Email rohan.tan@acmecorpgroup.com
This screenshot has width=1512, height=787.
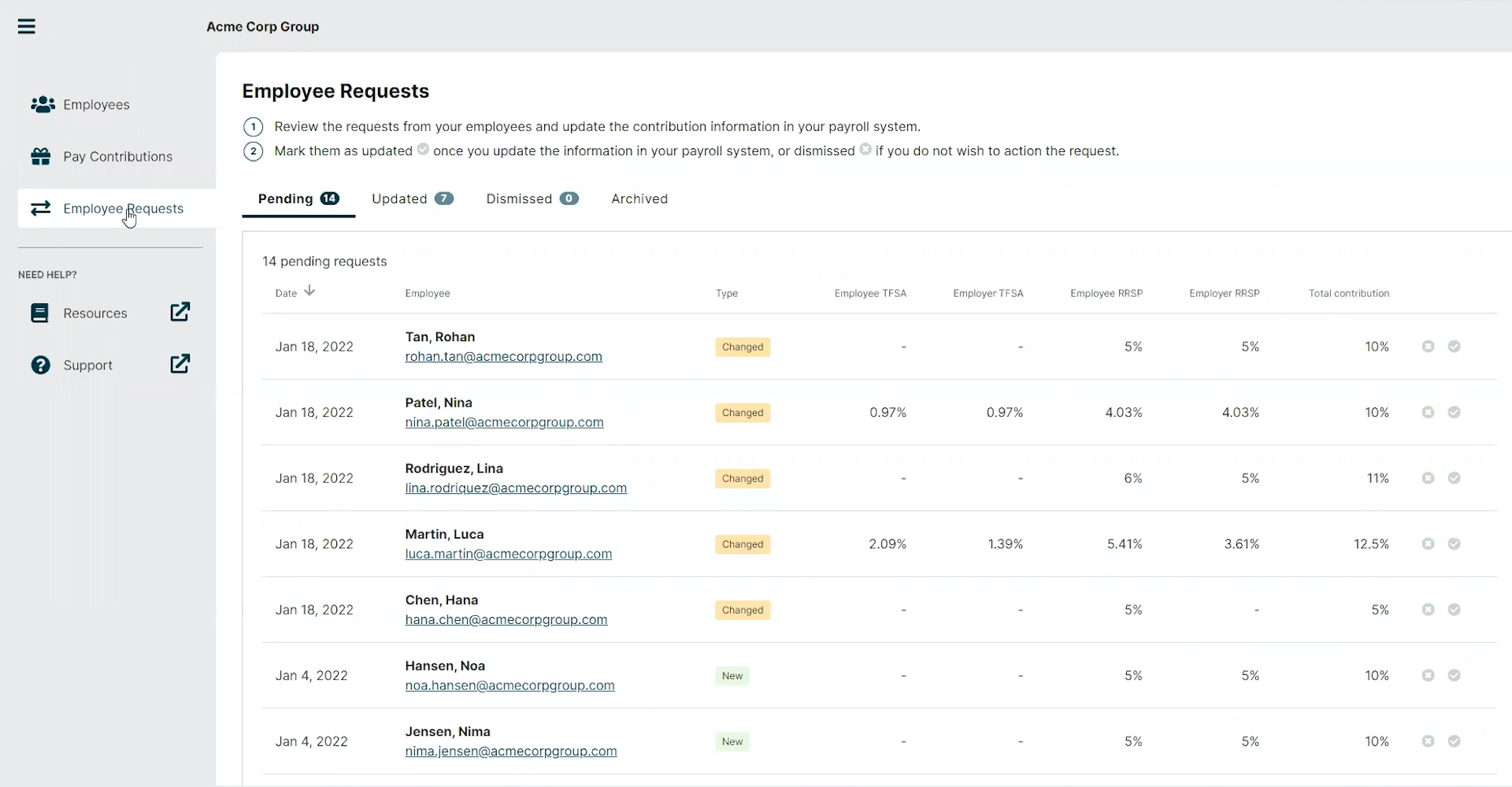point(503,357)
